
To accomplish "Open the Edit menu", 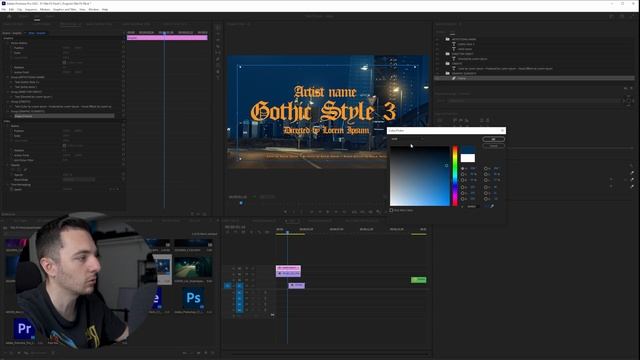I will [11, 9].
